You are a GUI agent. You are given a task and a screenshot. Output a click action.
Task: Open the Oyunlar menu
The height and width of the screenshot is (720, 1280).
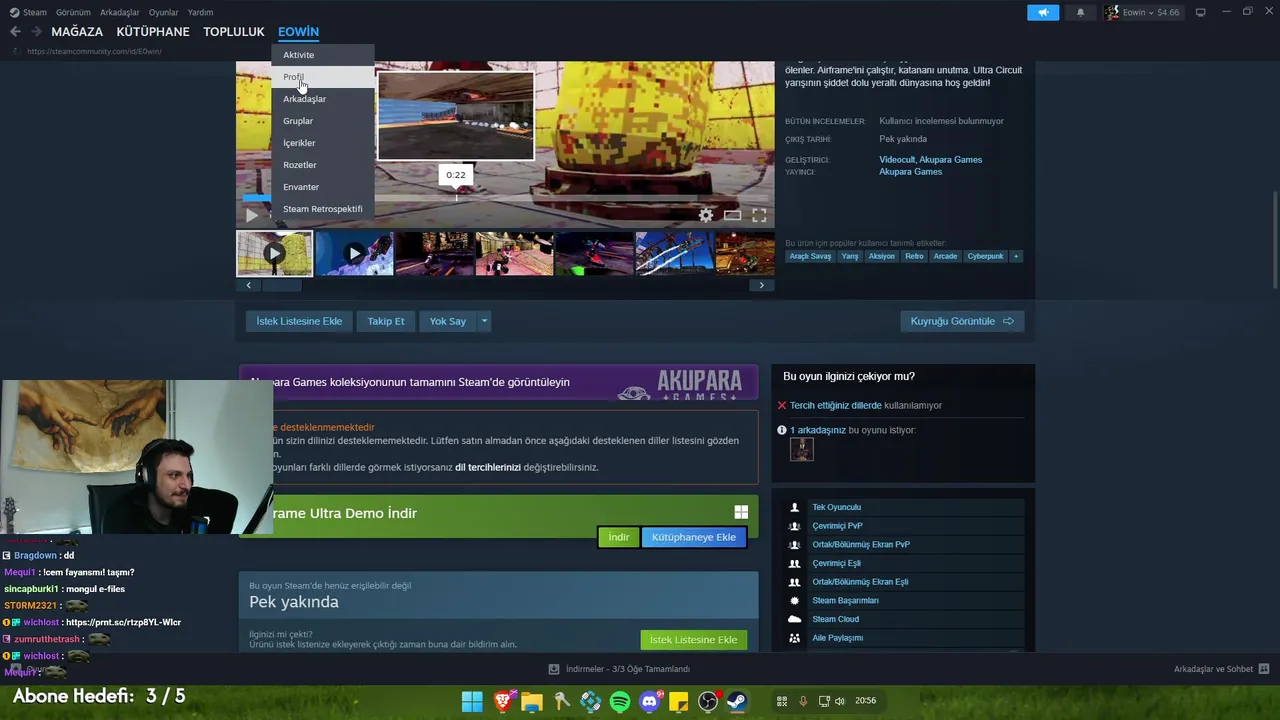click(163, 12)
